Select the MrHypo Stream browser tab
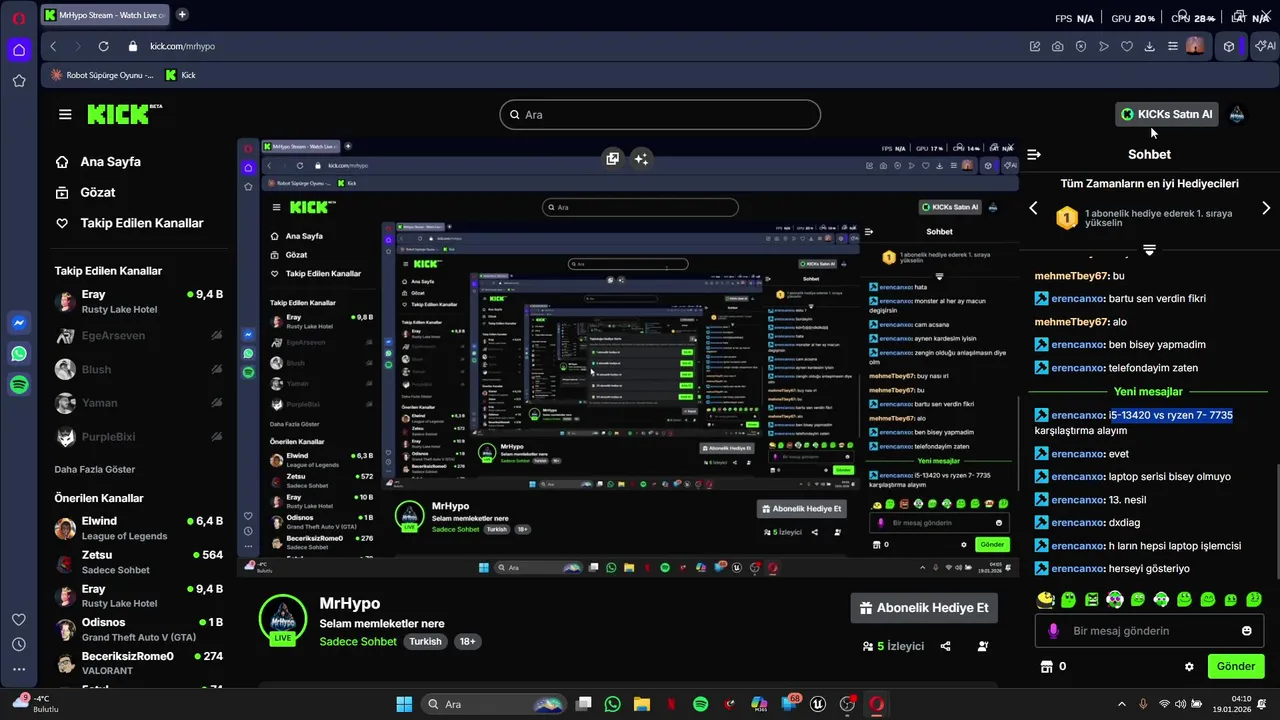Image resolution: width=1280 pixels, height=720 pixels. point(106,15)
